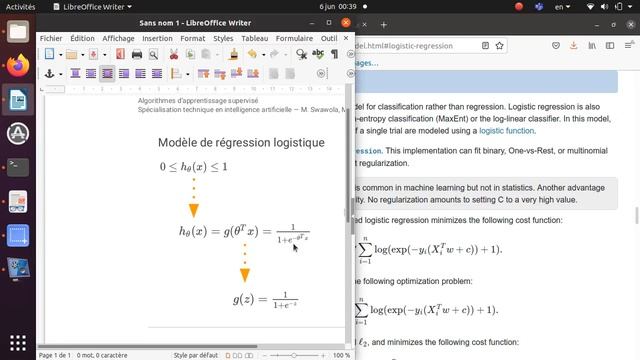Screen dimensions: 640x360
Task: Click the object Align icon
Action: point(176,73)
